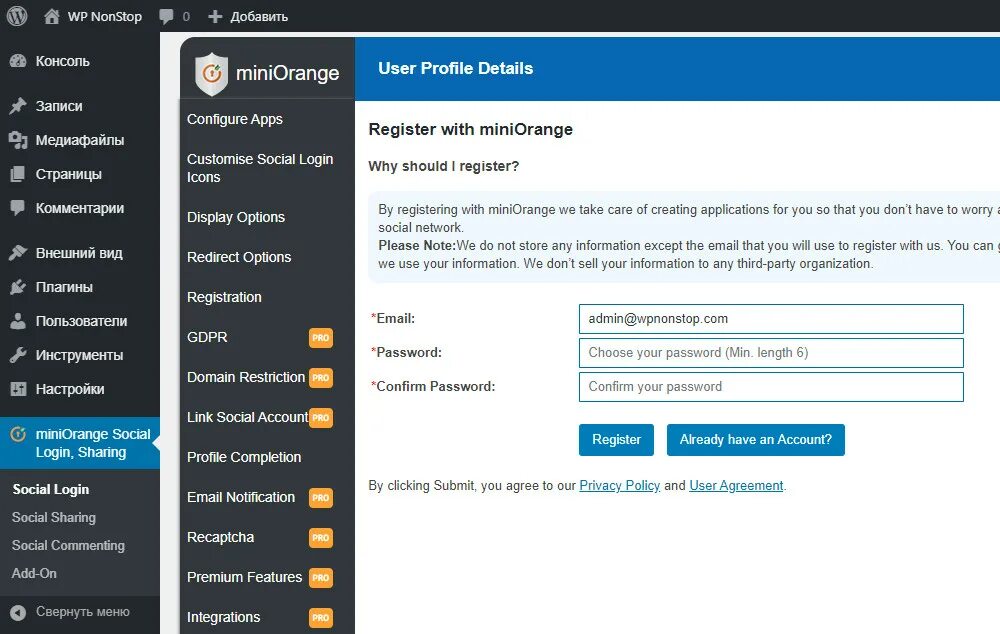Image resolution: width=1000 pixels, height=634 pixels.
Task: Click the Консоль dashboard icon
Action: pos(18,61)
